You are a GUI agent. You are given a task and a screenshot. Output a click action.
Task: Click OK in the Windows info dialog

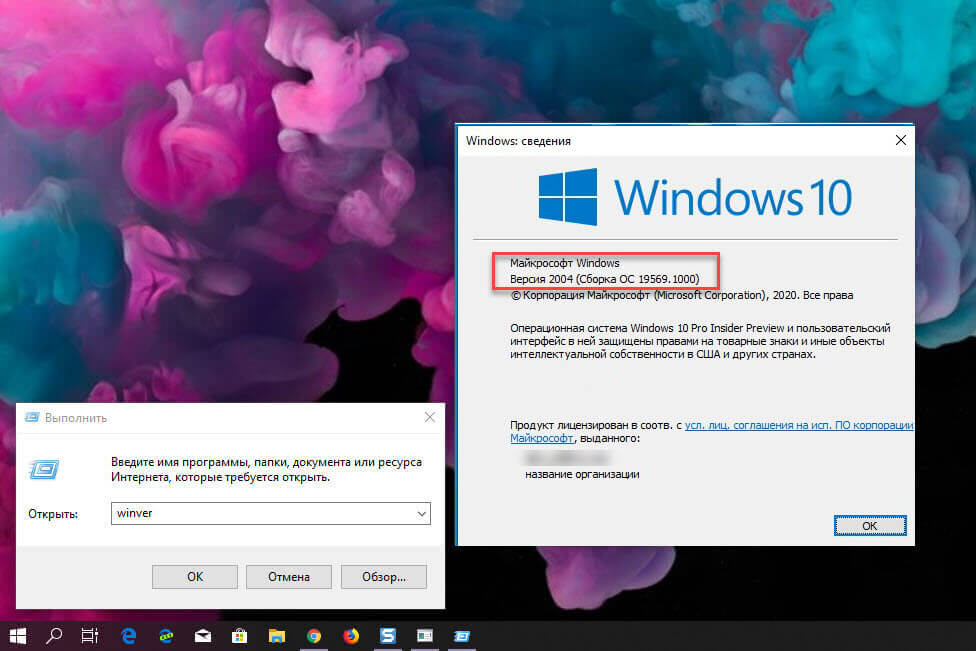(x=870, y=526)
